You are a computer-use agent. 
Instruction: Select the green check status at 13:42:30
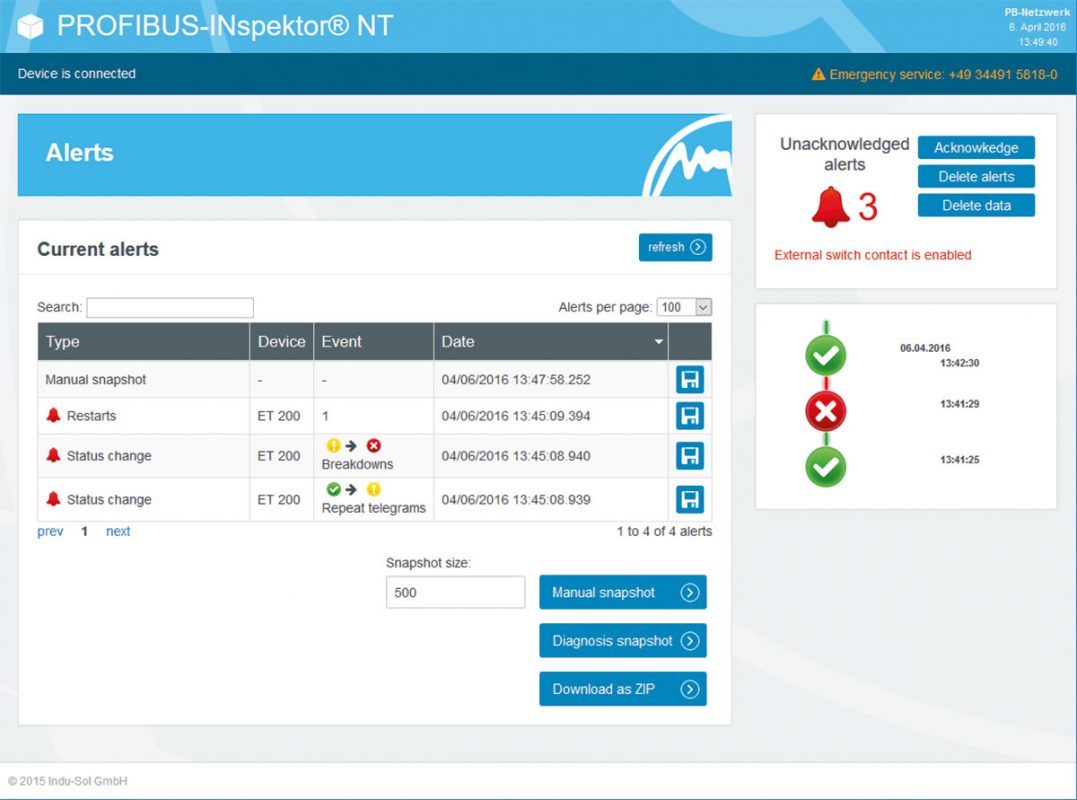point(825,355)
